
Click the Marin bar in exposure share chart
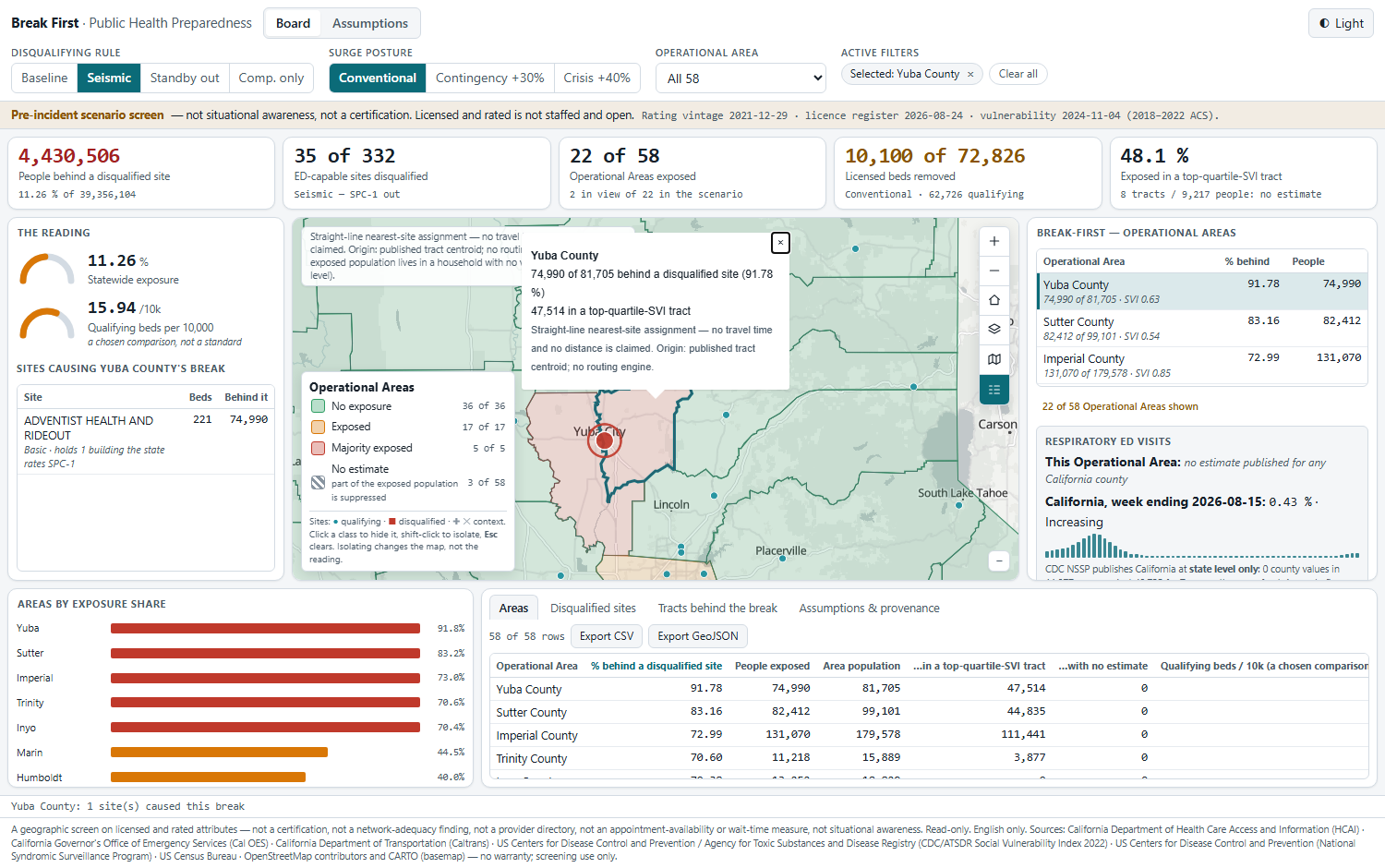219,752
